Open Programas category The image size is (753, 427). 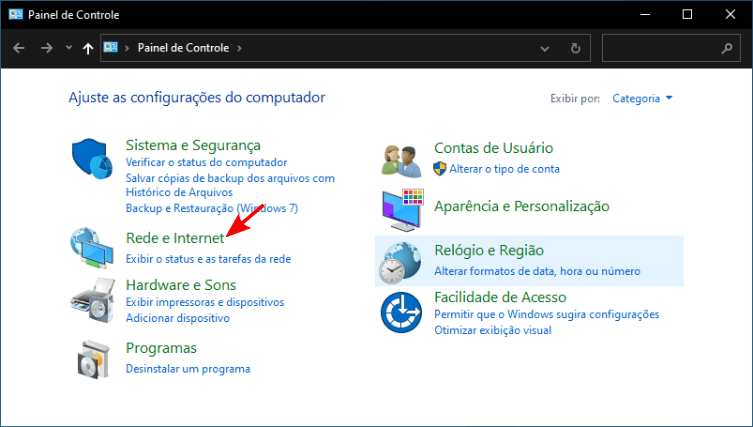pyautogui.click(x=161, y=348)
